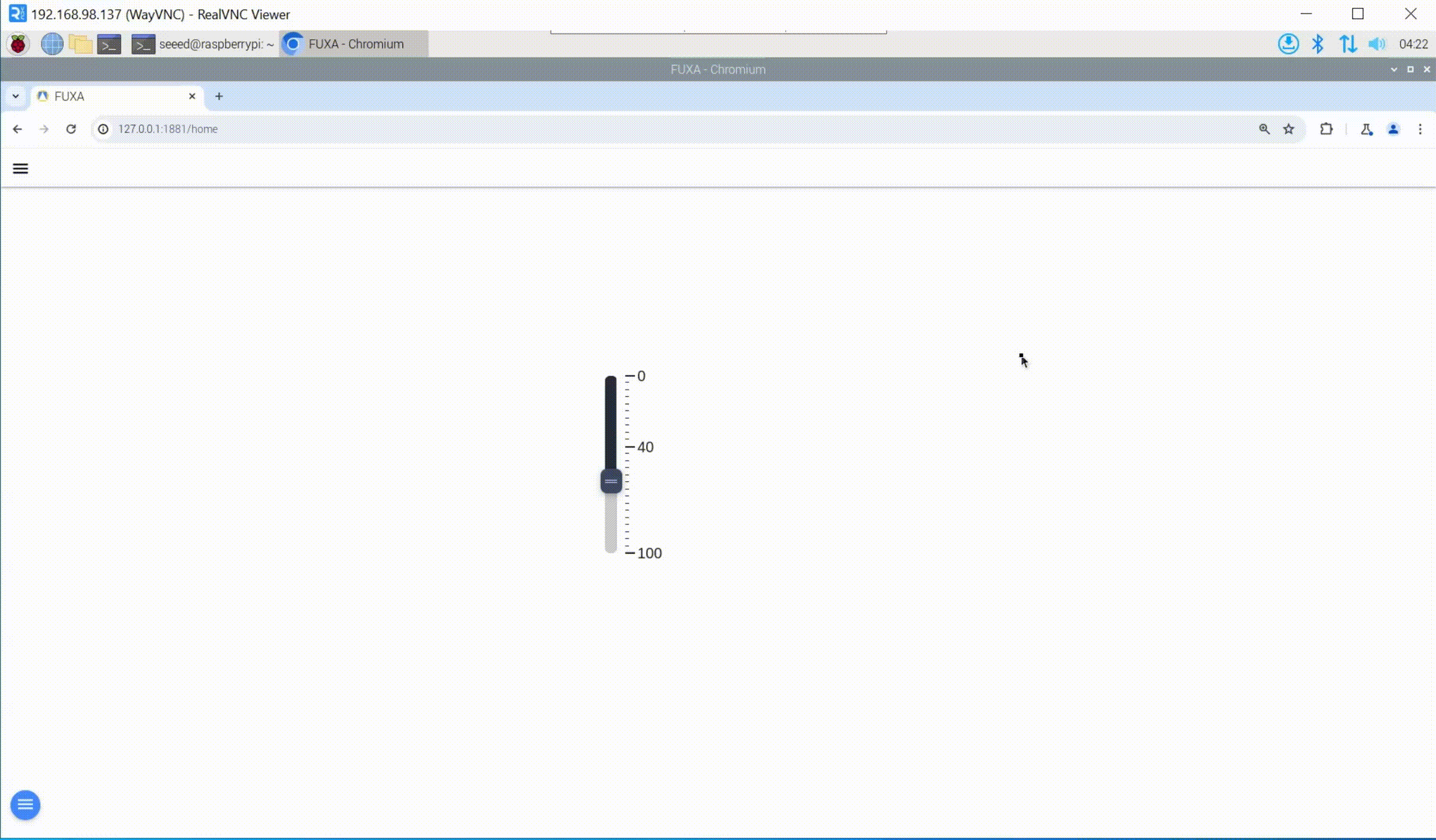Image resolution: width=1436 pixels, height=840 pixels.
Task: Open the web browser globe icon
Action: (x=52, y=44)
